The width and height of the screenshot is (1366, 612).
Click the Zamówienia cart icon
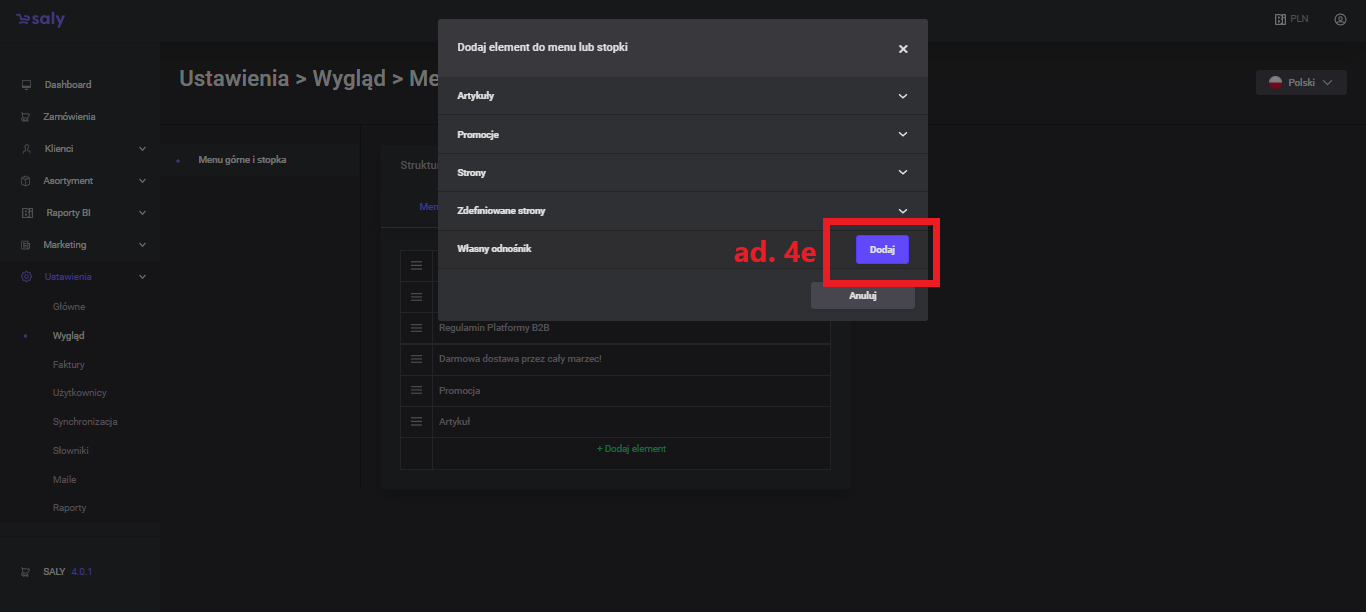coord(26,117)
